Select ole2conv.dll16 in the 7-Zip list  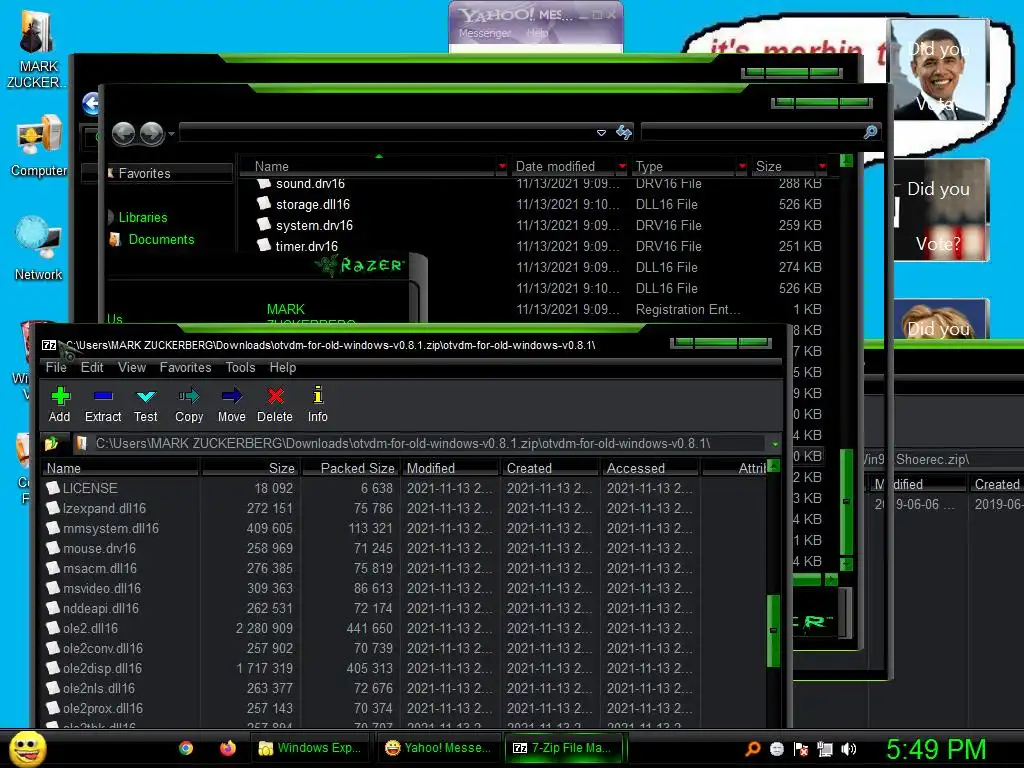[x=95, y=648]
